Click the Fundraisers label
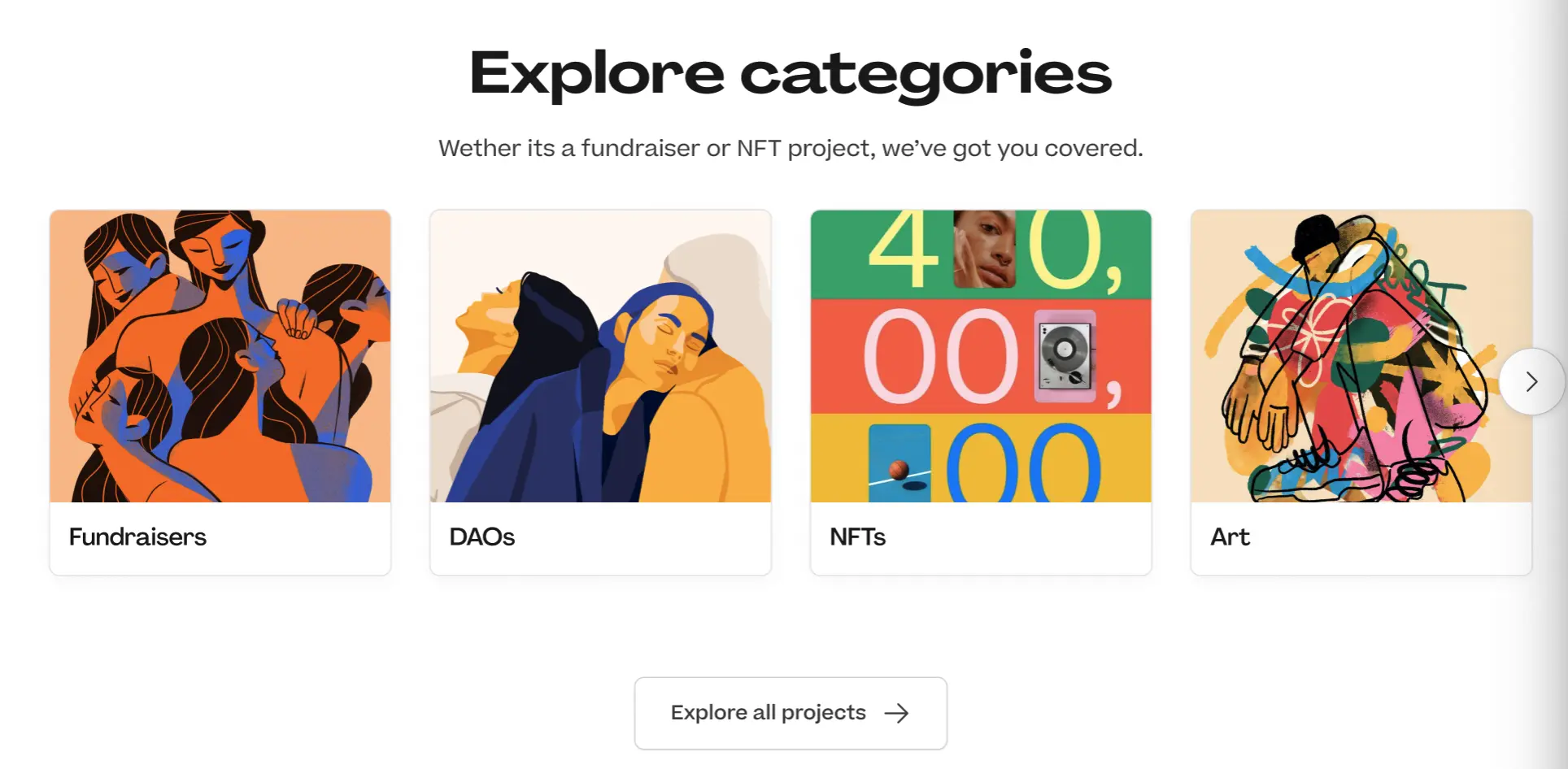The width and height of the screenshot is (1568, 769). pyautogui.click(x=137, y=537)
